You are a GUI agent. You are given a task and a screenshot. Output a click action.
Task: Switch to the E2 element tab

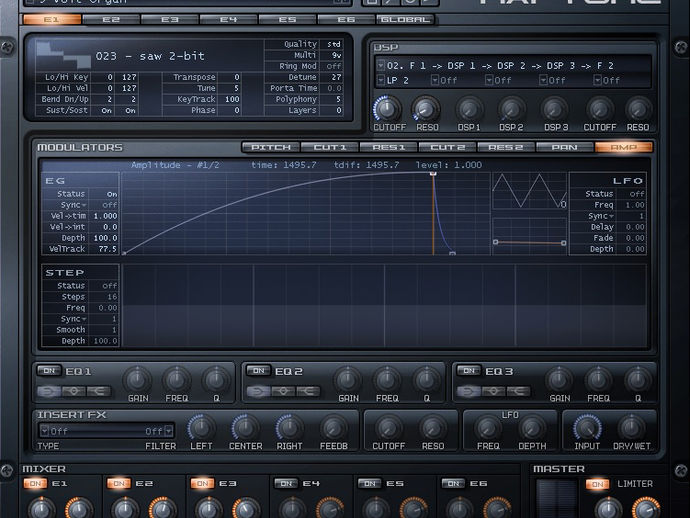click(111, 19)
